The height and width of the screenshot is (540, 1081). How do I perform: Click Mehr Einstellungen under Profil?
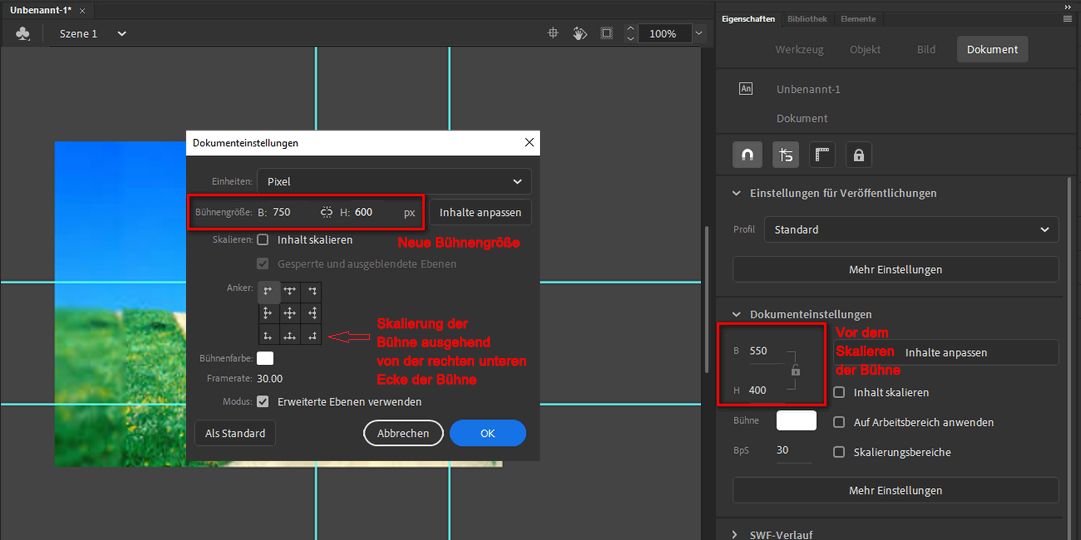coord(895,269)
